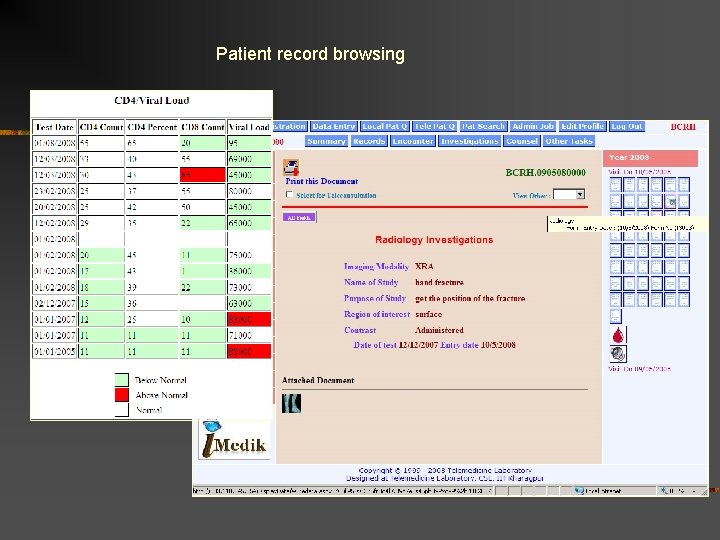Click the red CD8 count cell valued 65

coord(202,175)
